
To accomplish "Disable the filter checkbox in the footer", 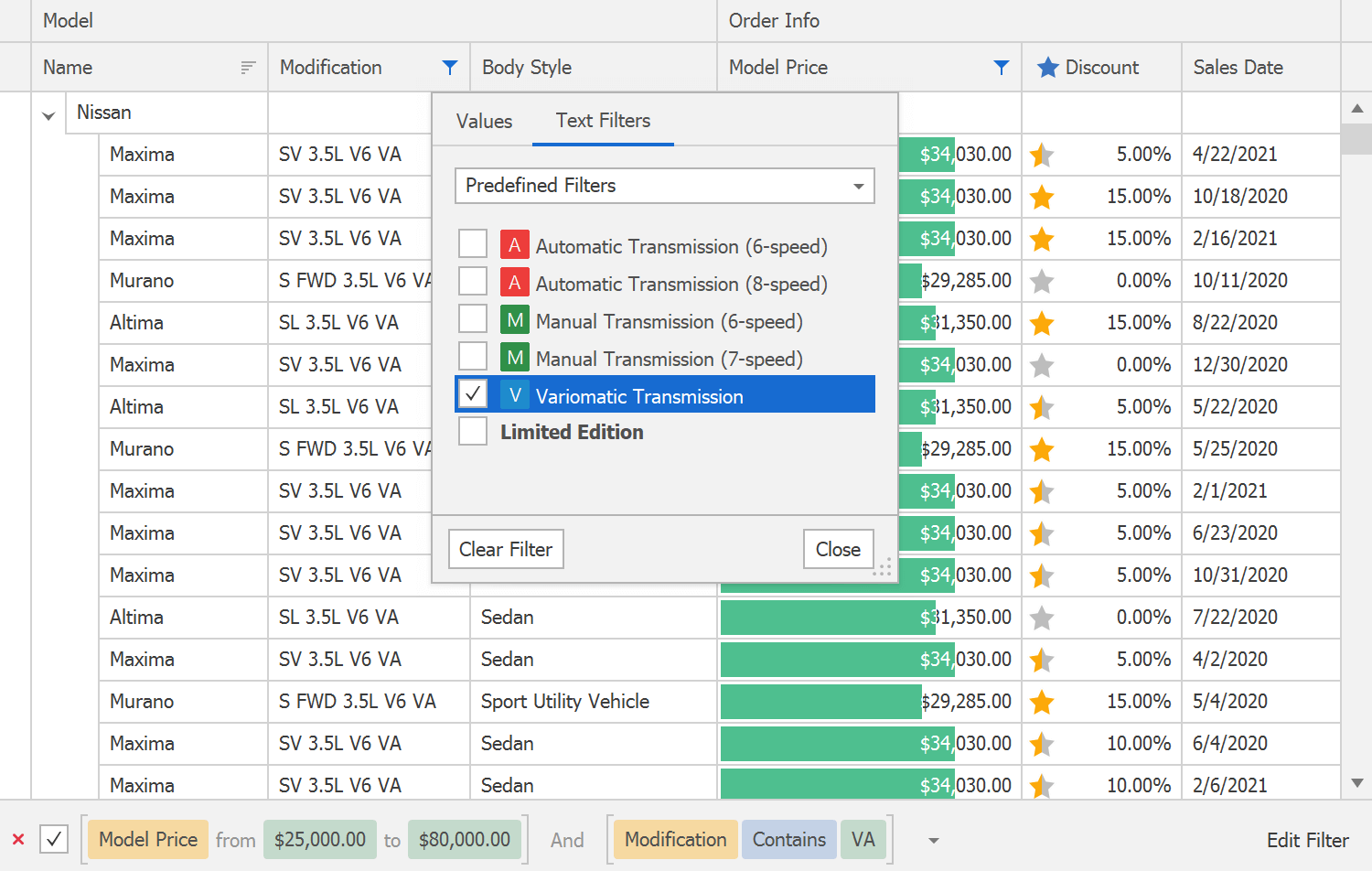I will pyautogui.click(x=53, y=839).
